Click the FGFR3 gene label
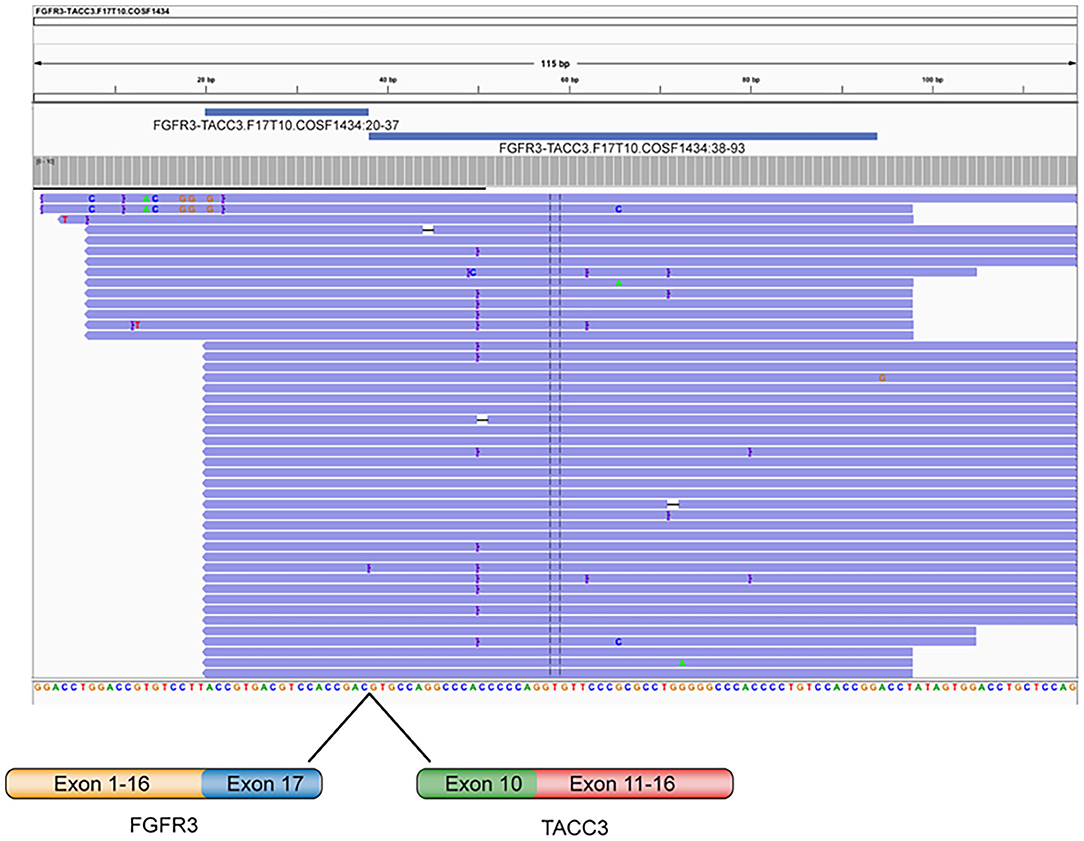The height and width of the screenshot is (841, 1084). click(x=164, y=825)
